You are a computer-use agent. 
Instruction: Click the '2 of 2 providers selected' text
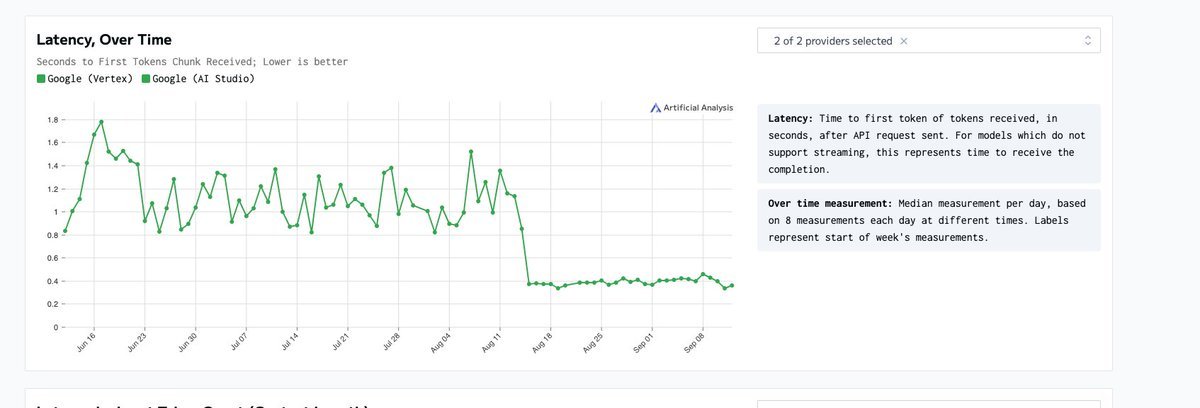832,41
